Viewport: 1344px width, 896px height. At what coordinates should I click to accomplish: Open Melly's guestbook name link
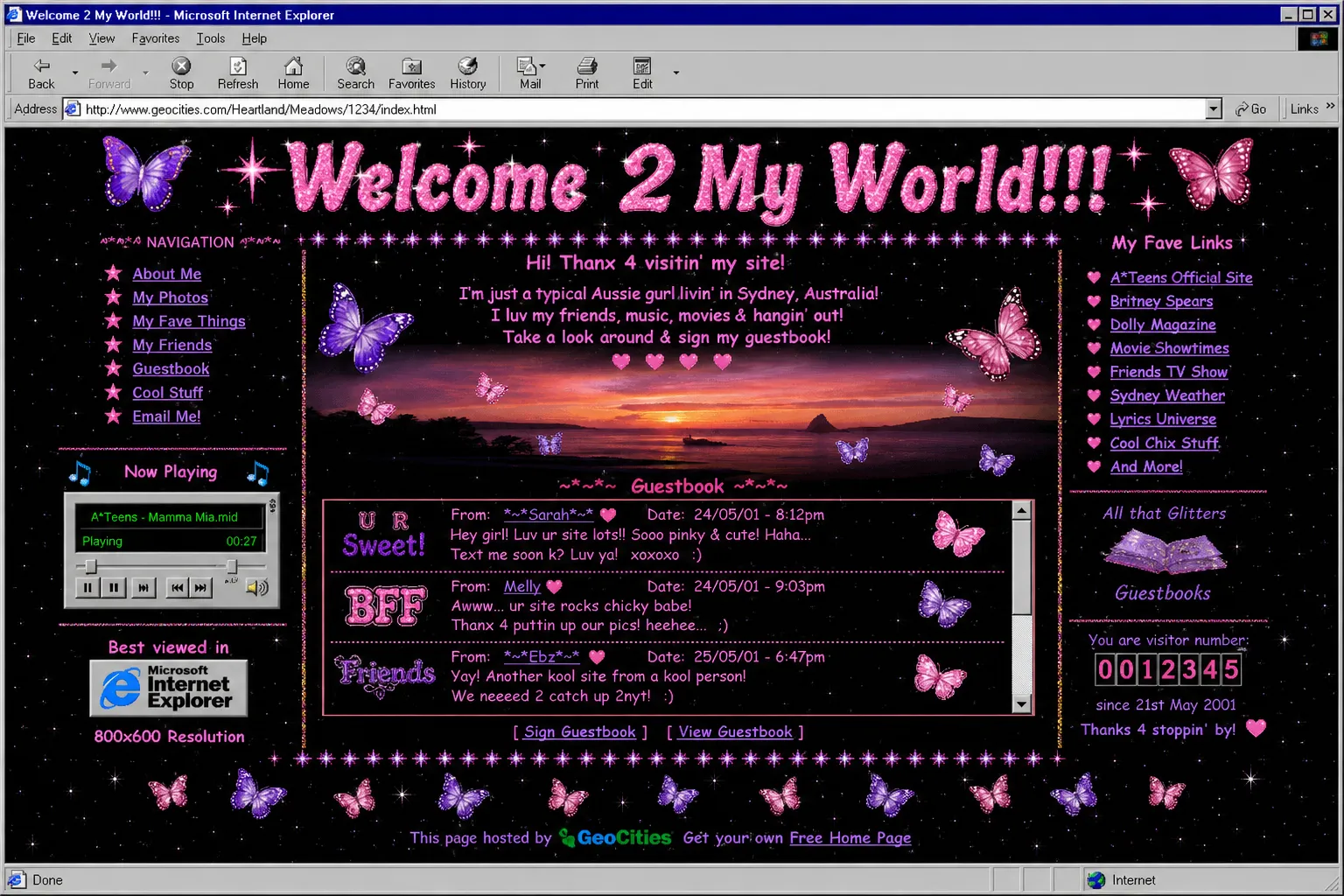[522, 586]
